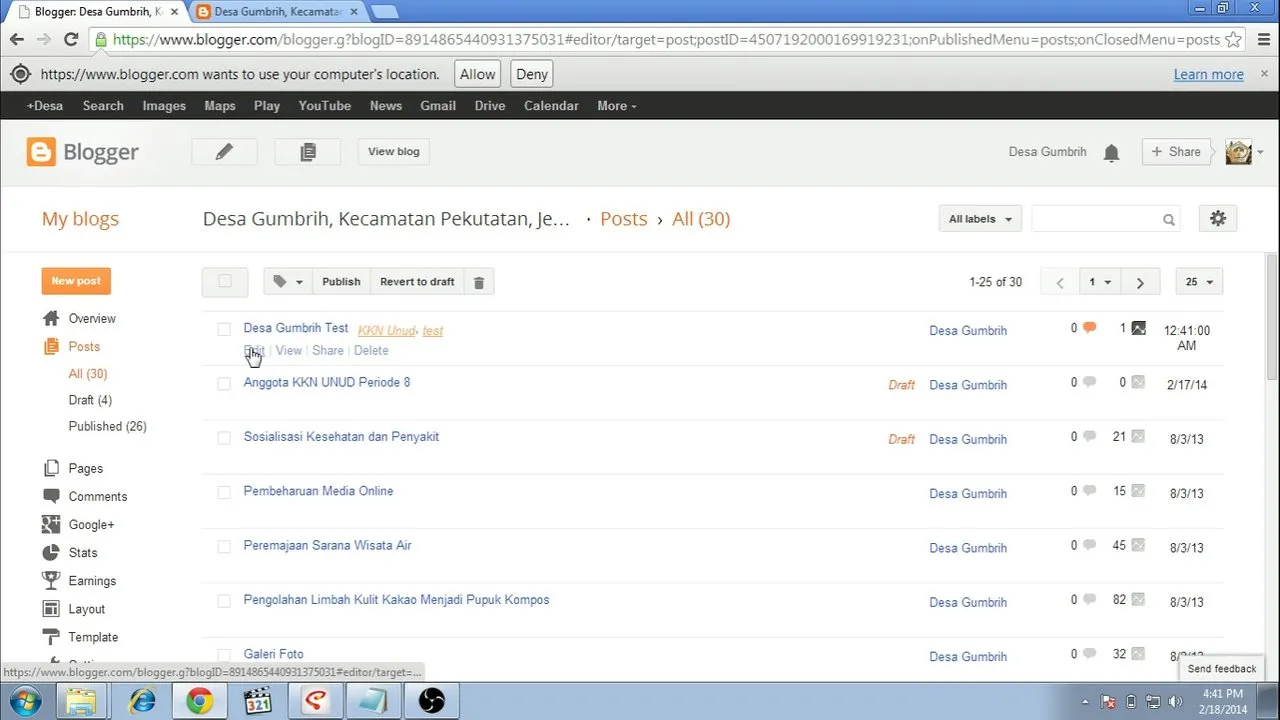Show hidden system tray icons
This screenshot has width=1280, height=720.
[1085, 701]
